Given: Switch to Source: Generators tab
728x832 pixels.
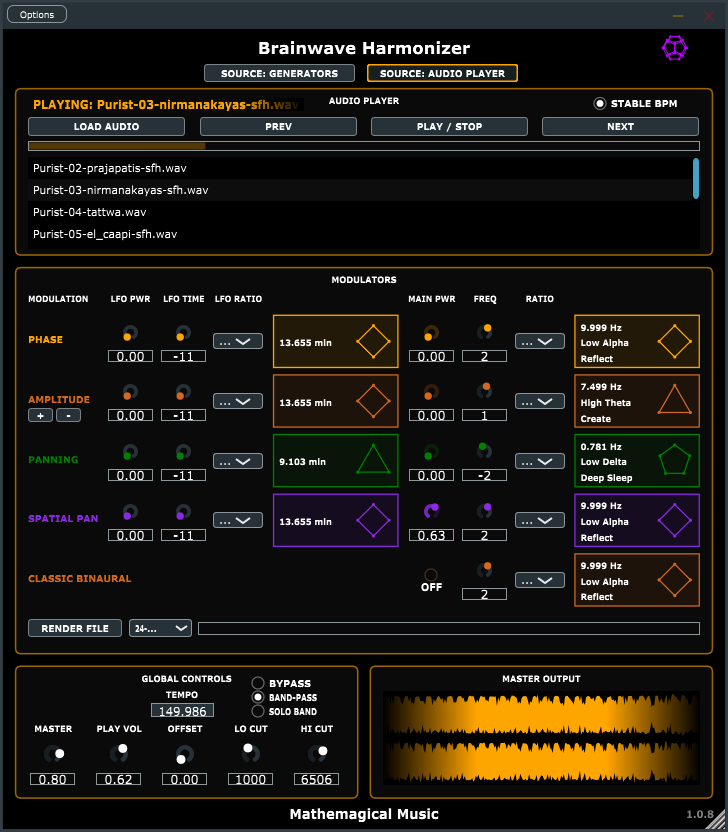Looking at the screenshot, I should [x=279, y=73].
